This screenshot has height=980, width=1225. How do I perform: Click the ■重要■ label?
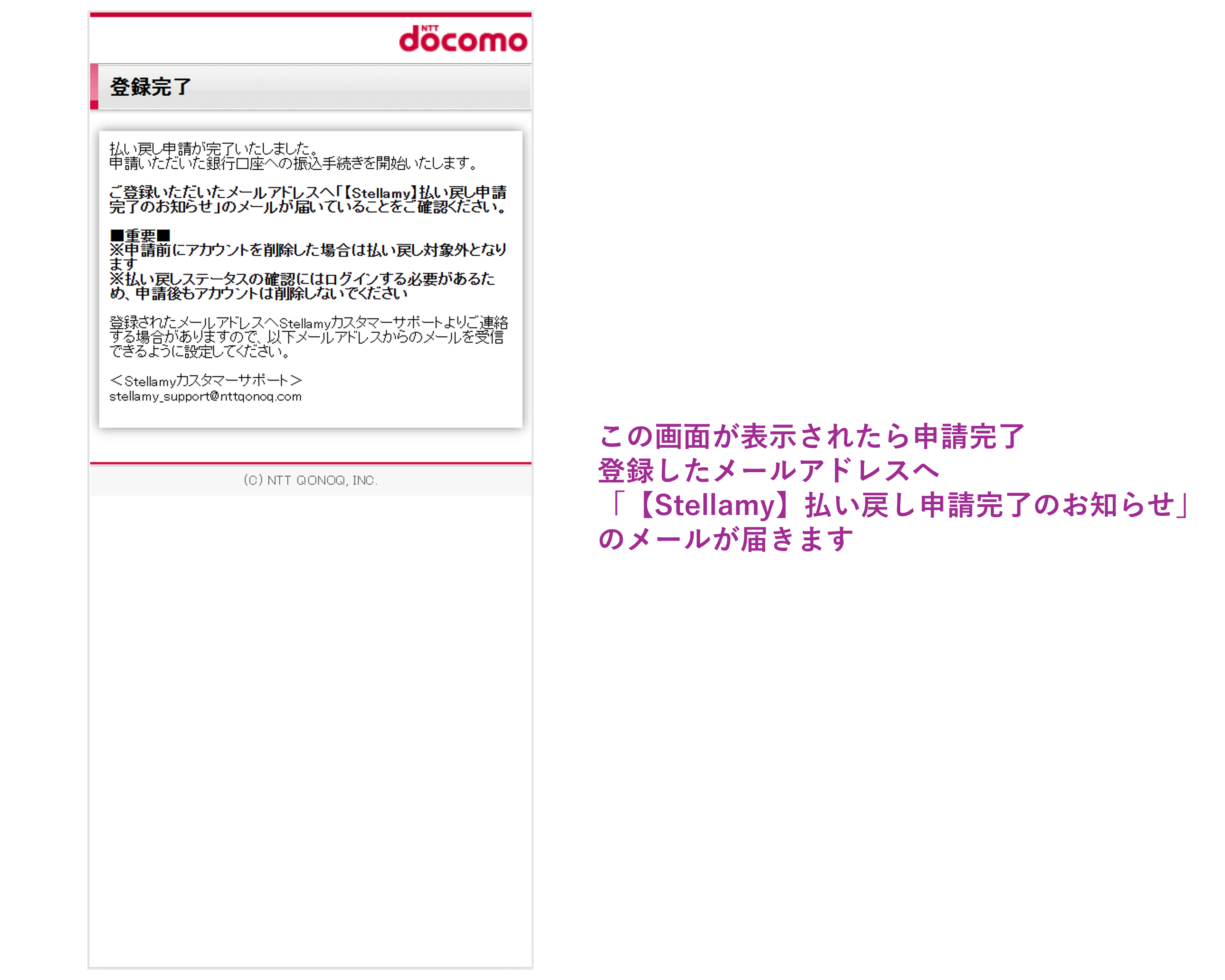(x=140, y=235)
